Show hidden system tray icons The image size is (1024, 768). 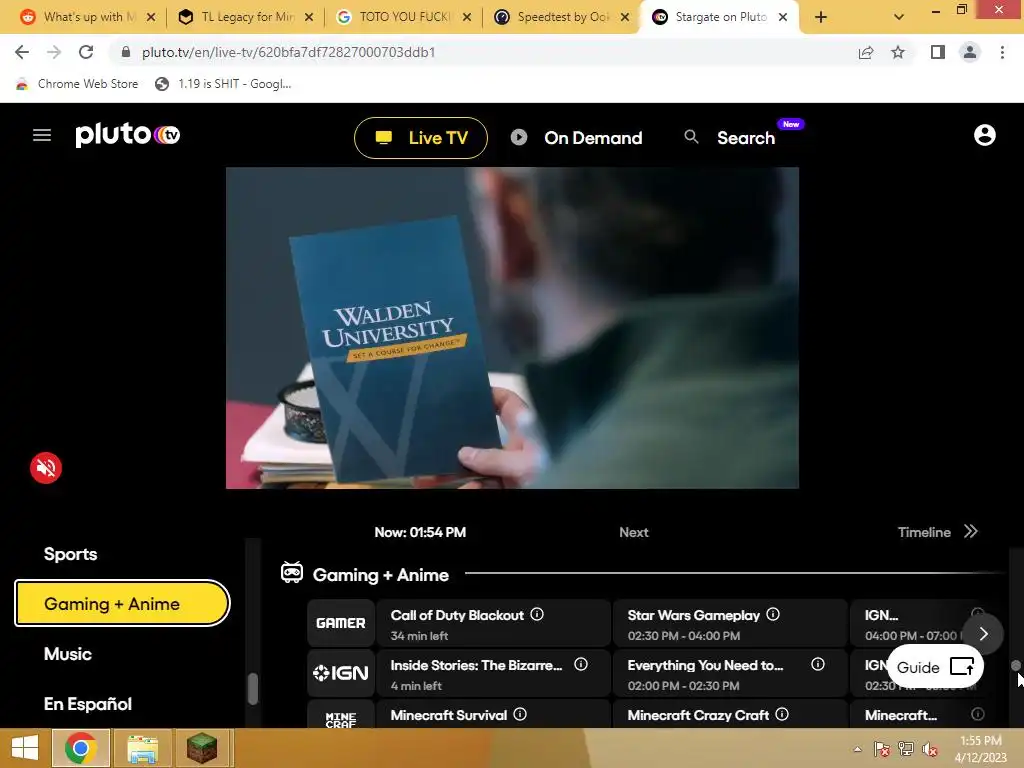coord(857,749)
